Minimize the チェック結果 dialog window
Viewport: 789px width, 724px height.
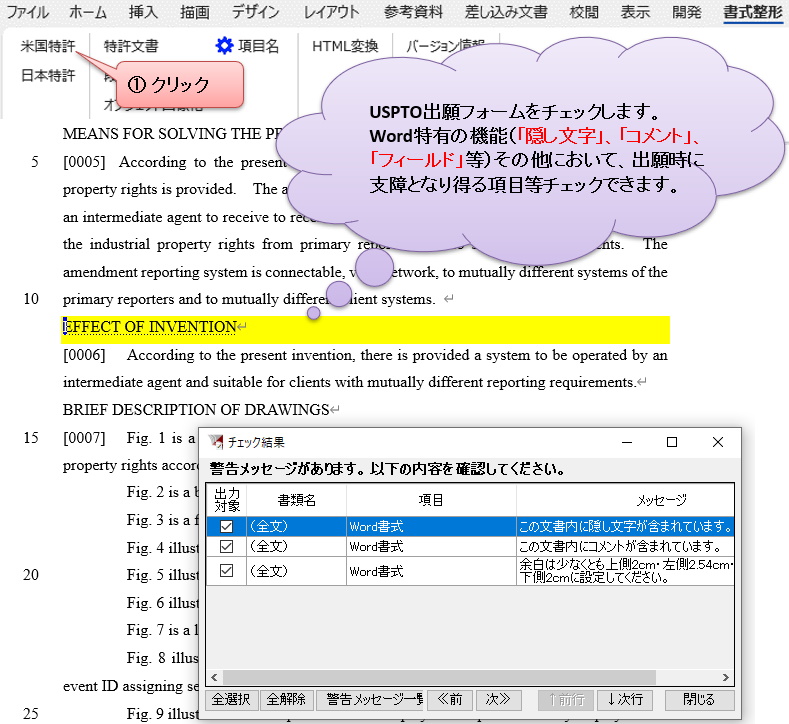tap(626, 442)
